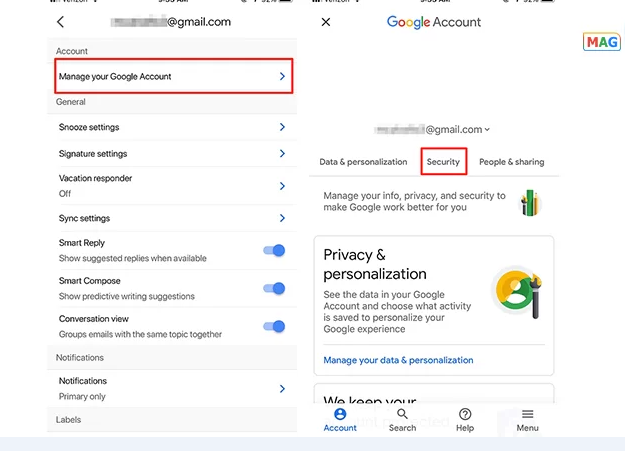
Task: Open the Manage your Google Account chevron
Action: (282, 76)
